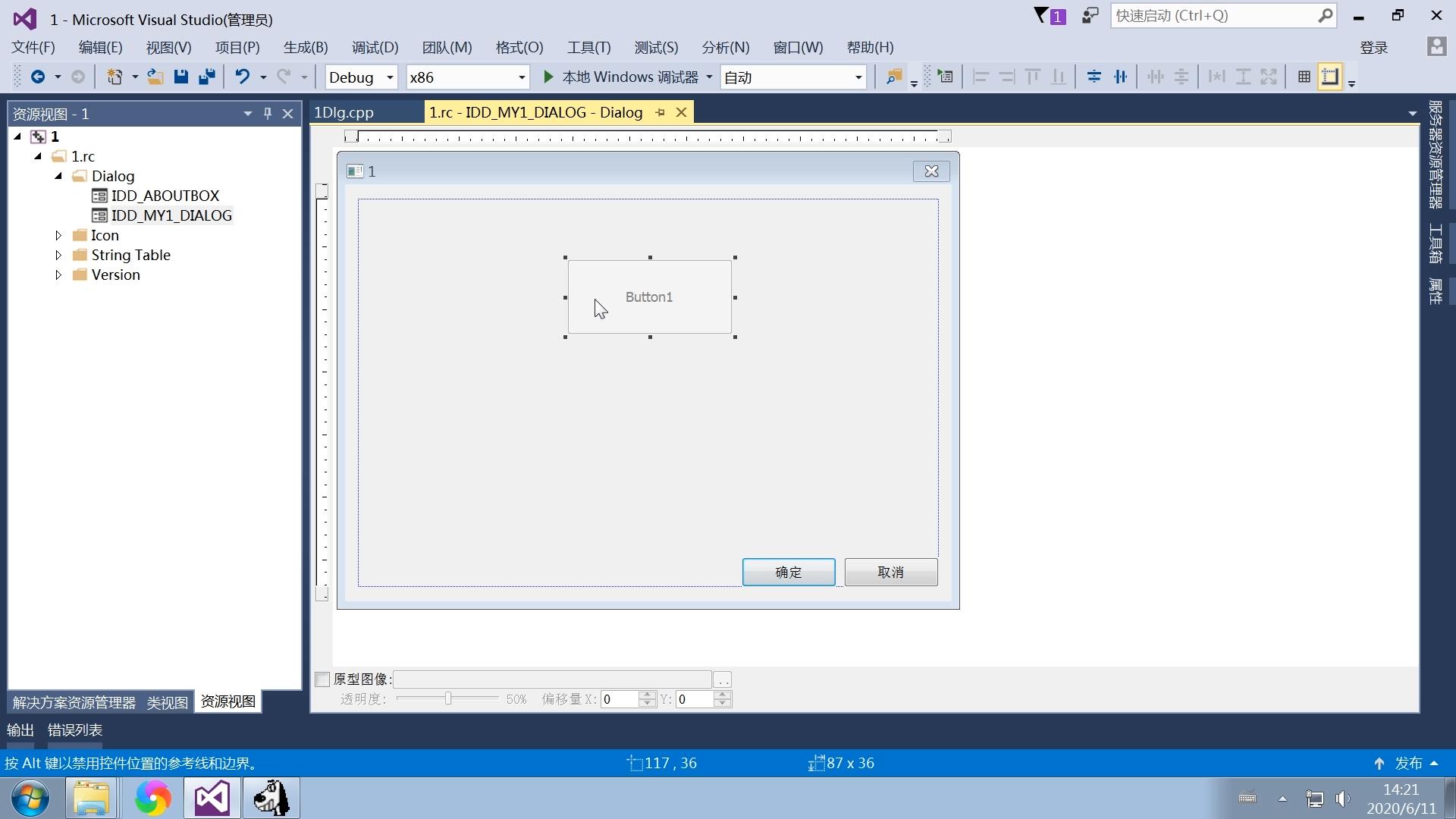This screenshot has width=1456, height=819.
Task: Adjust the transparency slider handle
Action: pyautogui.click(x=448, y=698)
